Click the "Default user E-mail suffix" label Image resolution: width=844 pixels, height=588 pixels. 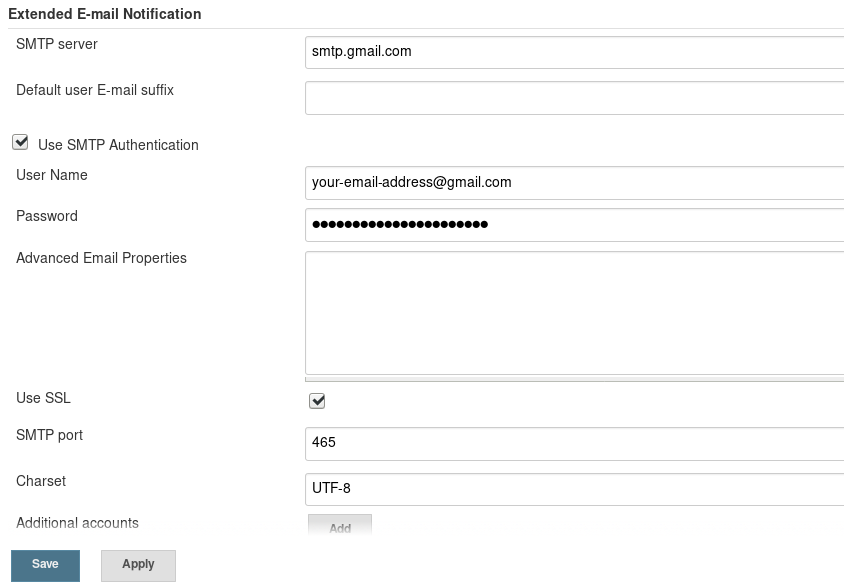[x=95, y=90]
